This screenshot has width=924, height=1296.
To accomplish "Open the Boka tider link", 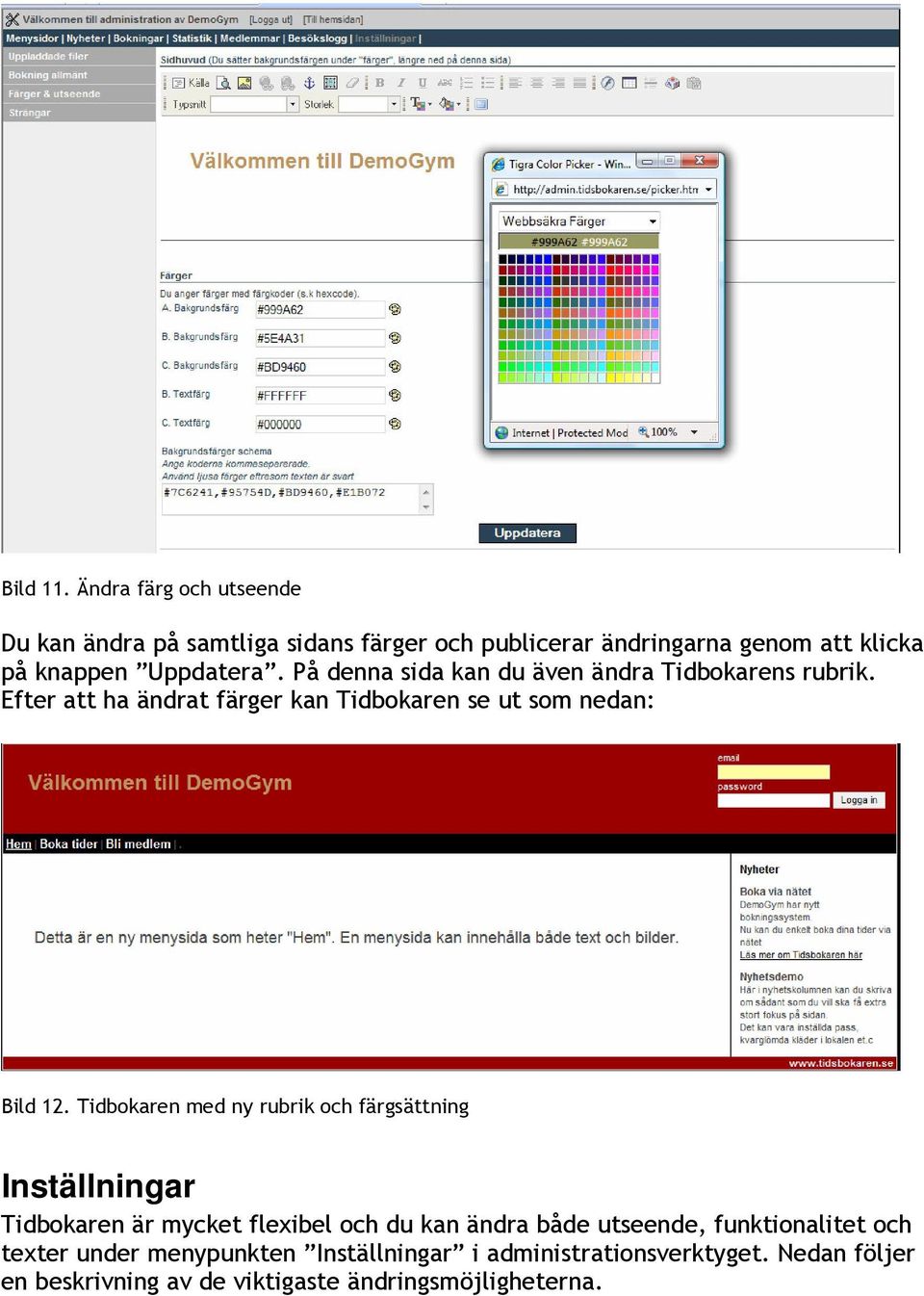I will pos(68,844).
